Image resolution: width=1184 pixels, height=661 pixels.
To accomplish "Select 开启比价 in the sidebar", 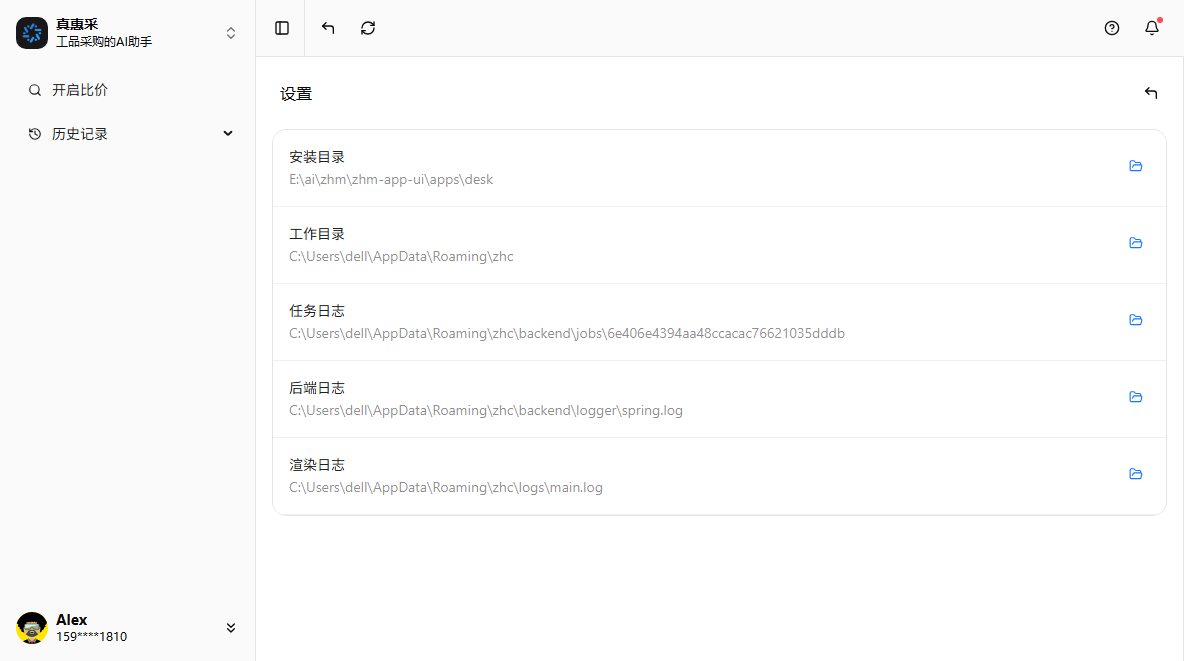I will [80, 90].
